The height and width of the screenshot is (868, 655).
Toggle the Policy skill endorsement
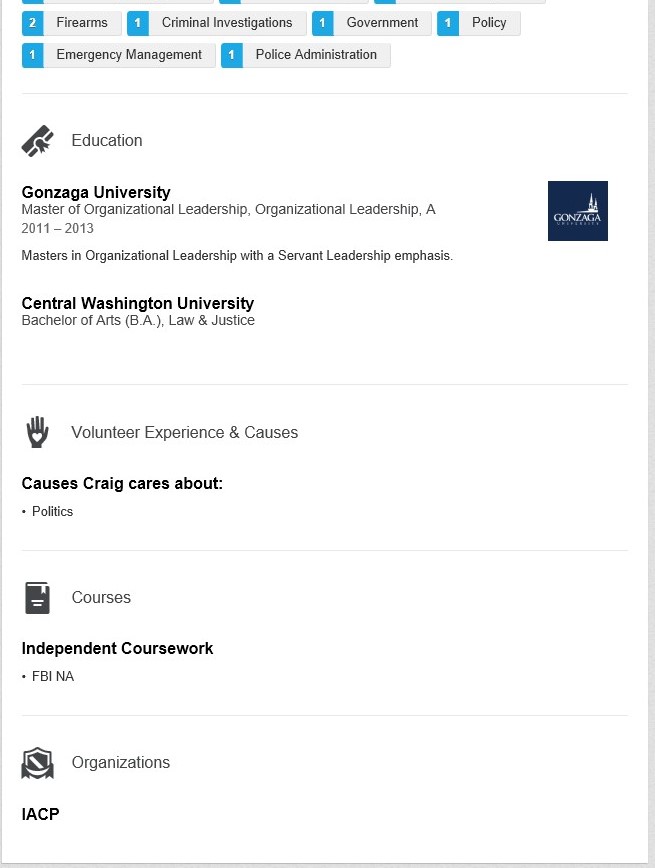[x=489, y=22]
